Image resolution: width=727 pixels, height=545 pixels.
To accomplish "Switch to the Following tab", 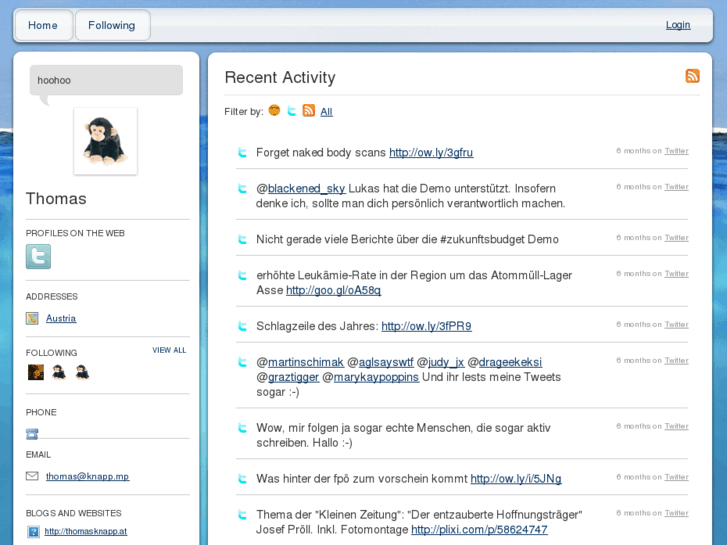I will [112, 25].
